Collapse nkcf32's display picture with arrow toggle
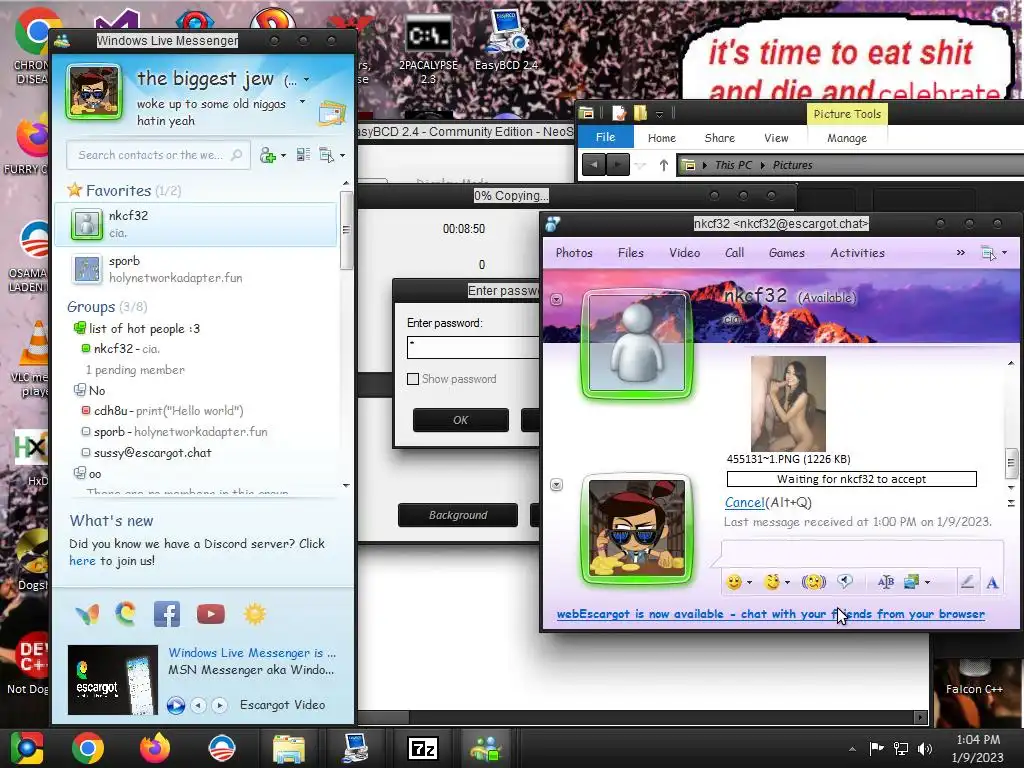This screenshot has height=768, width=1024. pos(556,300)
